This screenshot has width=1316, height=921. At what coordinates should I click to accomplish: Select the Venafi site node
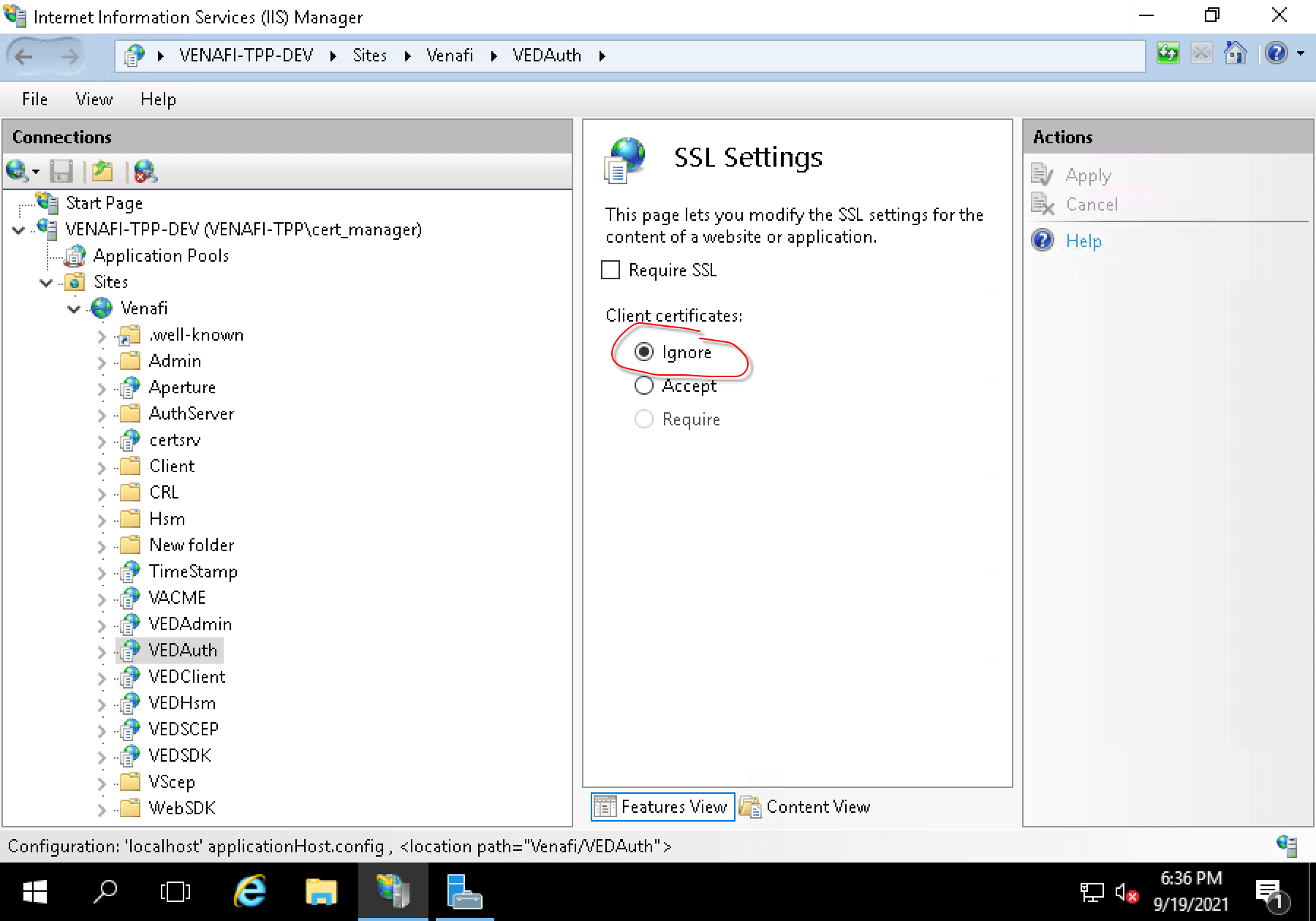point(144,308)
